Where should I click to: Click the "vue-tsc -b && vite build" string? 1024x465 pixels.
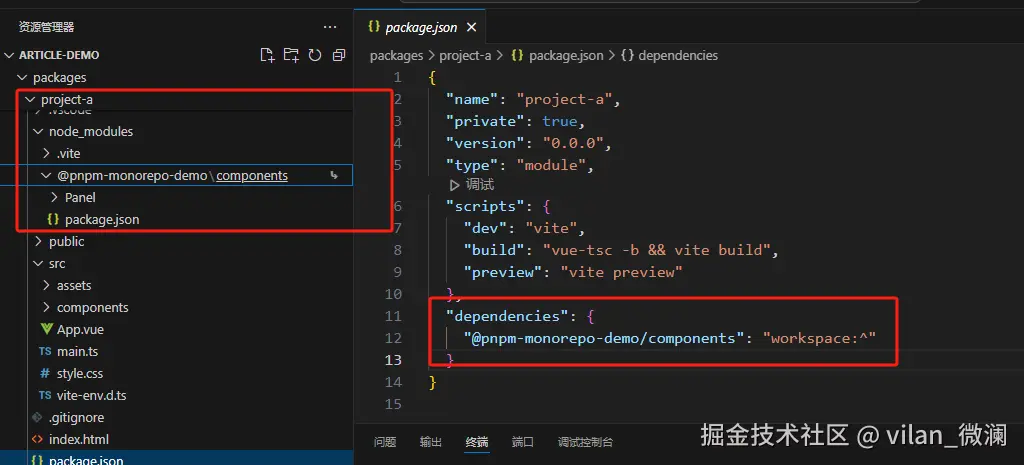[x=657, y=250]
